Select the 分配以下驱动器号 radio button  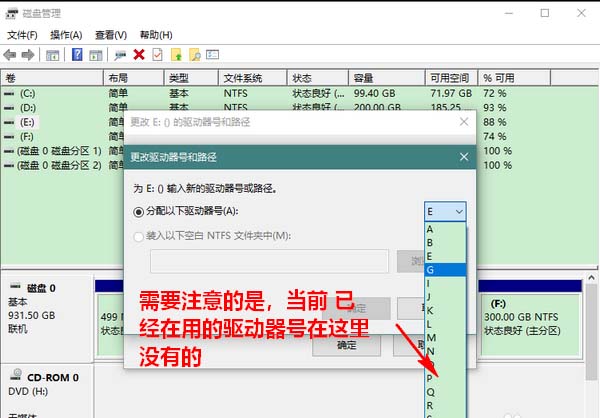139,211
